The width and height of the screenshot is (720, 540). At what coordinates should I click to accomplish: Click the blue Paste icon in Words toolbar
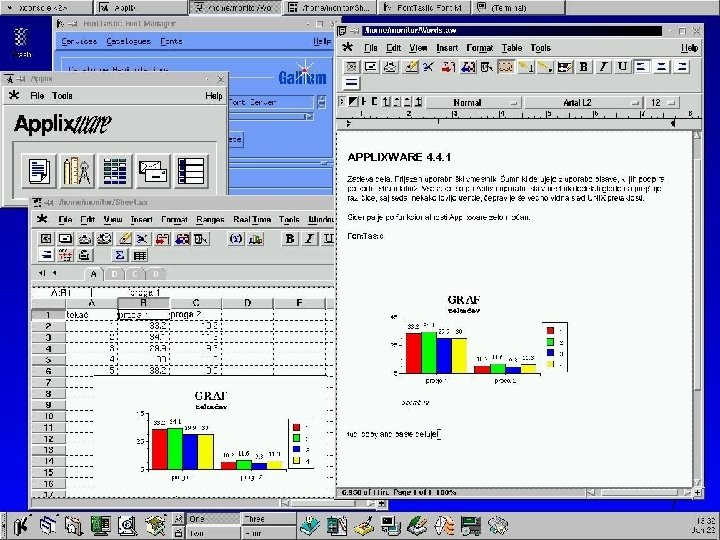click(467, 67)
